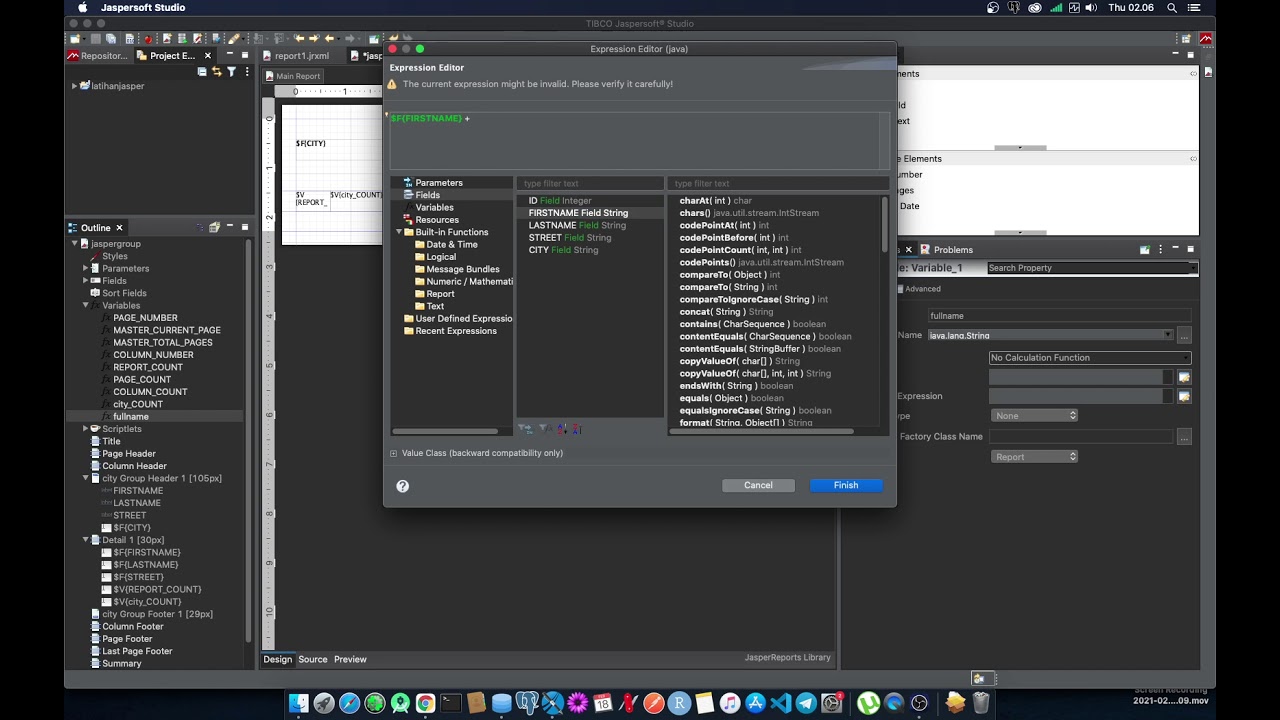The image size is (1280, 720).
Task: Open the Report dropdown in Properties
Action: pos(1034,457)
